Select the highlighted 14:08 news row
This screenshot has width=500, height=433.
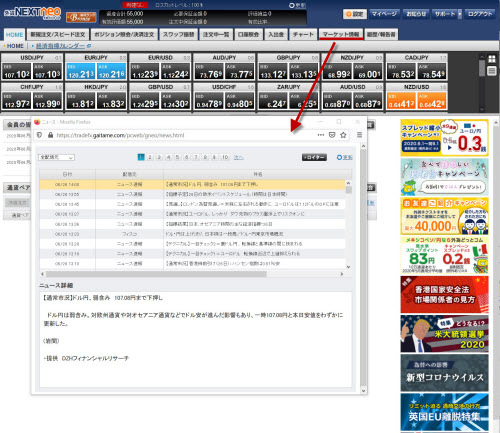coord(192,184)
